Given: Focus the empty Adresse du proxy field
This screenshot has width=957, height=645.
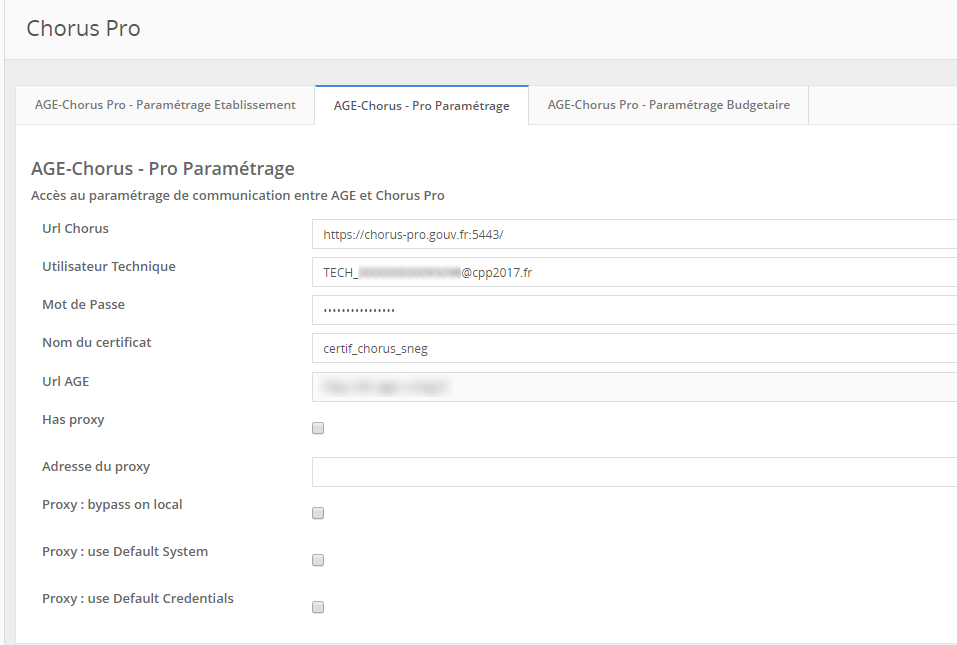Looking at the screenshot, I should 634,472.
